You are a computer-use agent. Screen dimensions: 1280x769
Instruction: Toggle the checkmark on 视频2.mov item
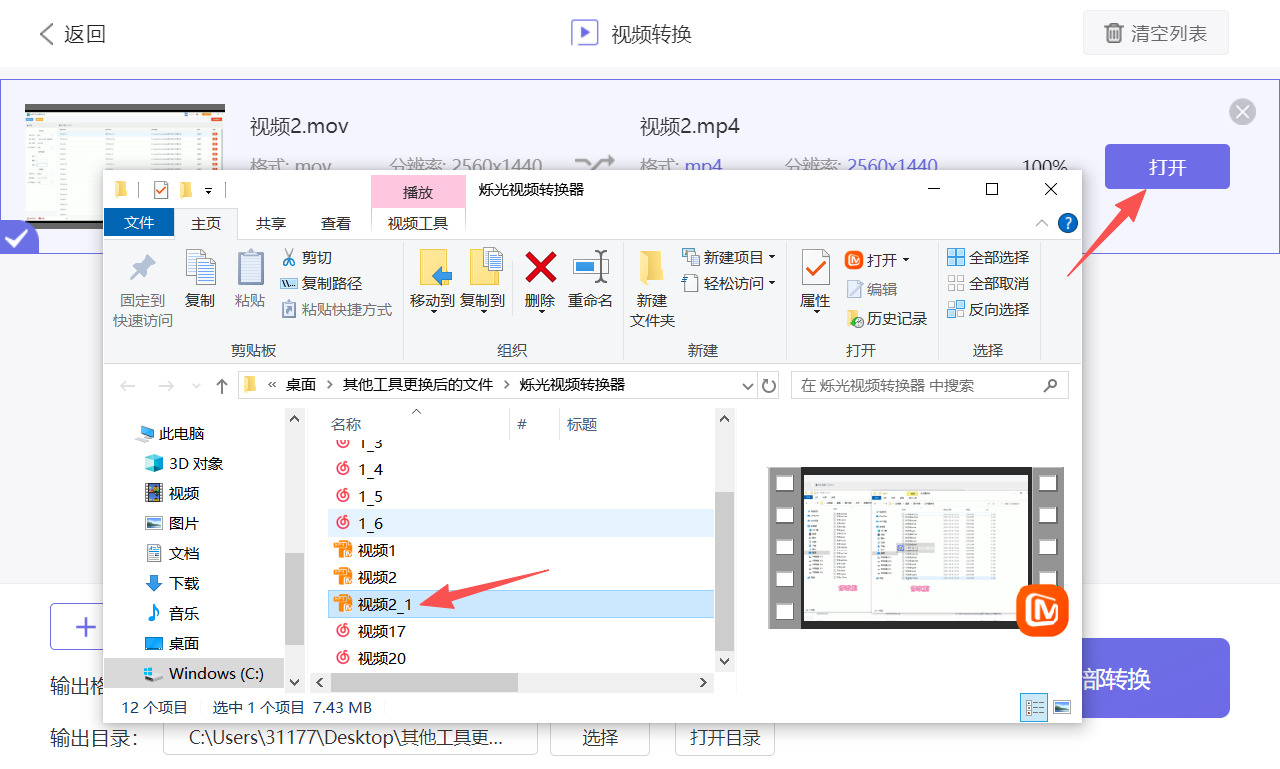18,238
